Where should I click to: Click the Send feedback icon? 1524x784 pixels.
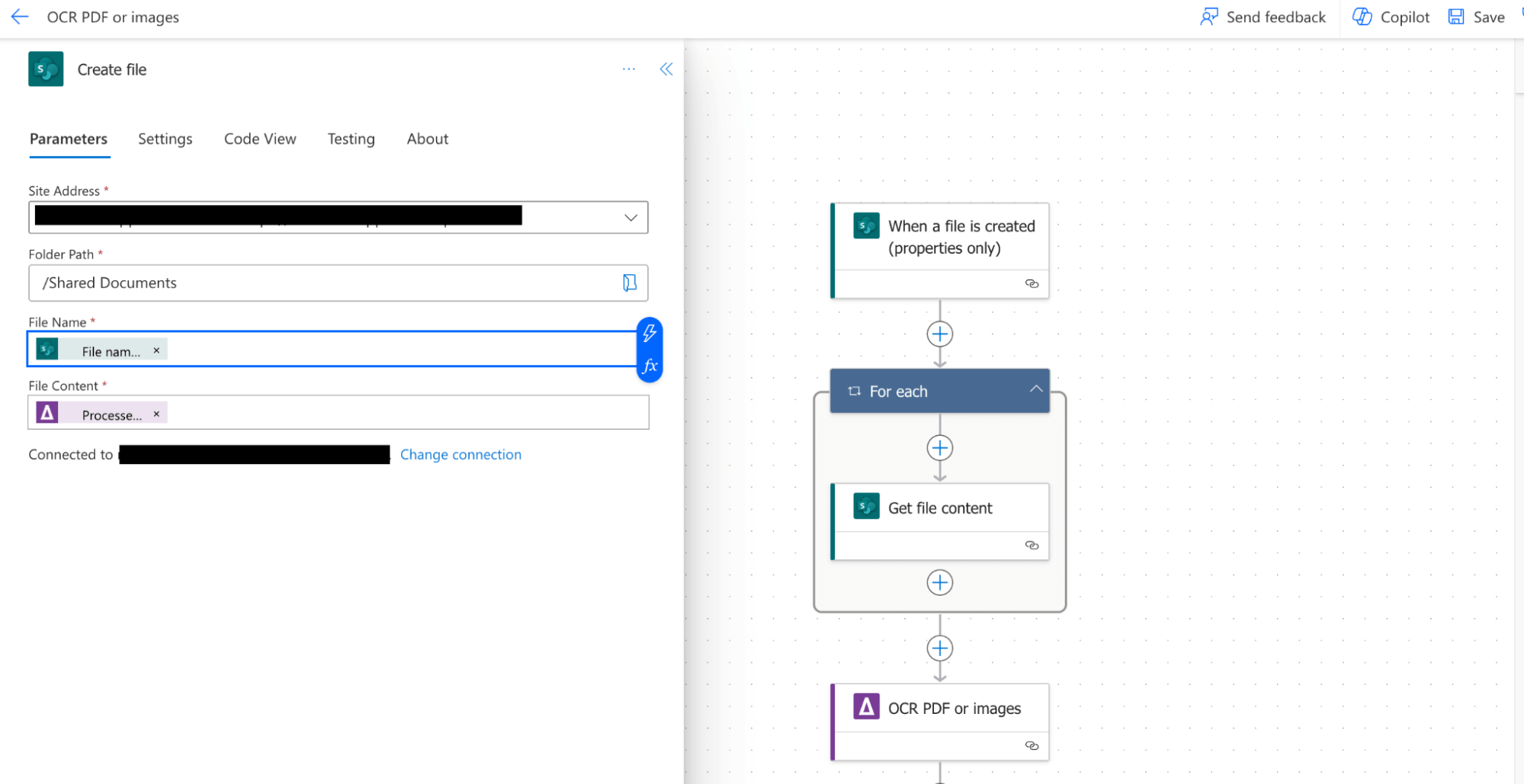1209,16
